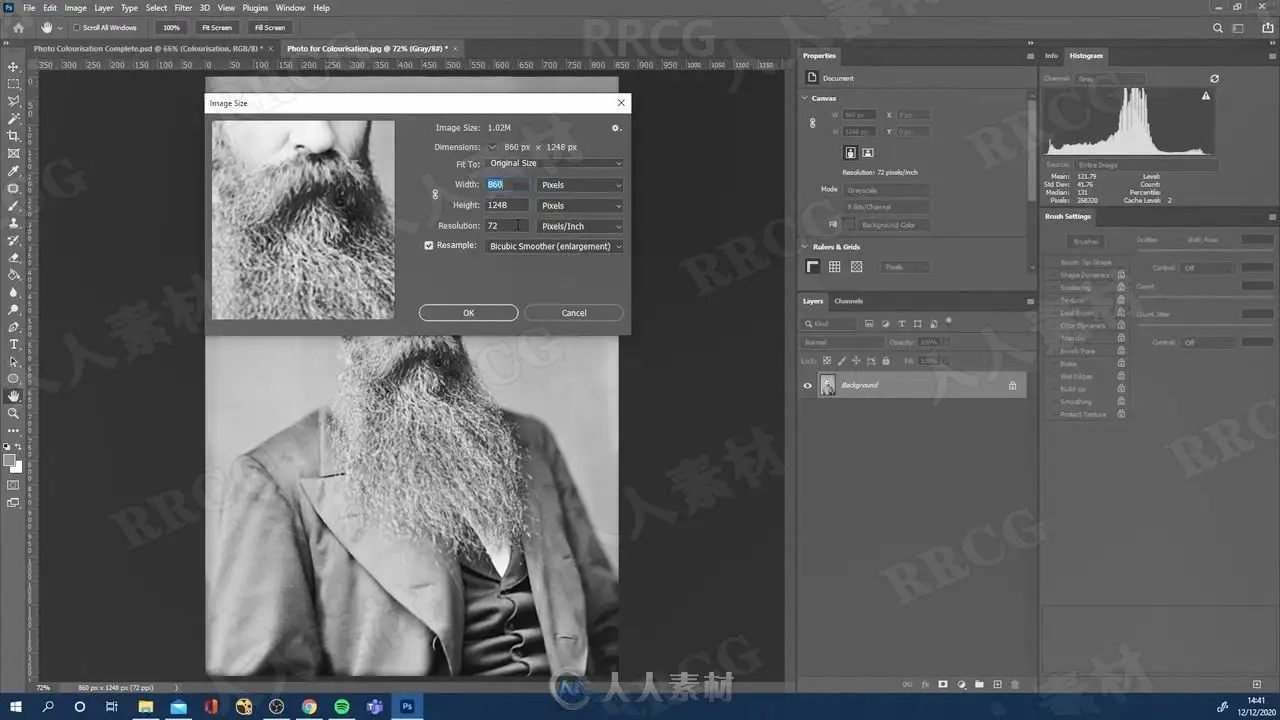This screenshot has width=1280, height=720.
Task: Toggle the Shape Dynamics lock
Action: 1121,275
